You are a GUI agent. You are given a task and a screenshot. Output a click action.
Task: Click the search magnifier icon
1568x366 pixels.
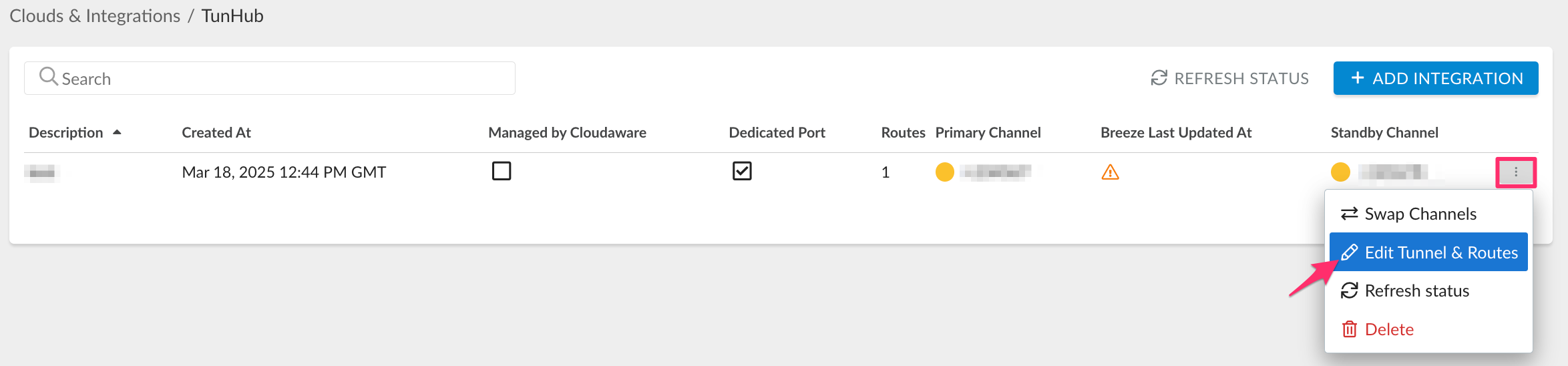48,77
